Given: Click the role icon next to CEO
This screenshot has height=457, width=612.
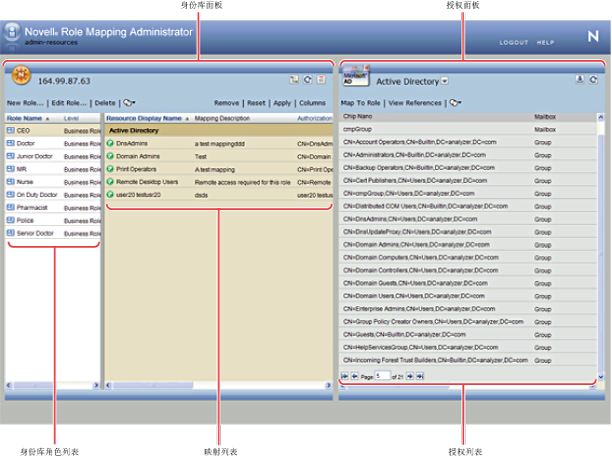Looking at the screenshot, I should click(x=11, y=130).
